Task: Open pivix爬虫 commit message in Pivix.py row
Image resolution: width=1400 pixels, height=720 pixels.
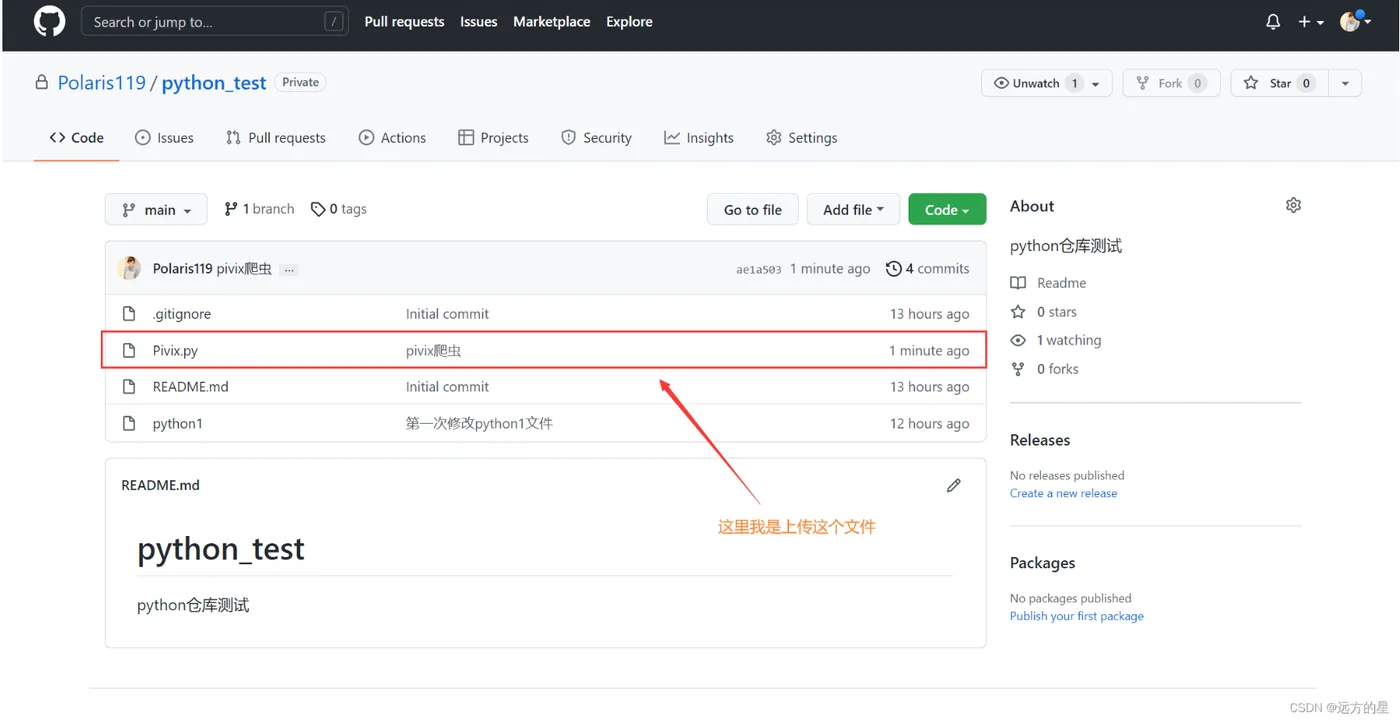Action: [433, 350]
